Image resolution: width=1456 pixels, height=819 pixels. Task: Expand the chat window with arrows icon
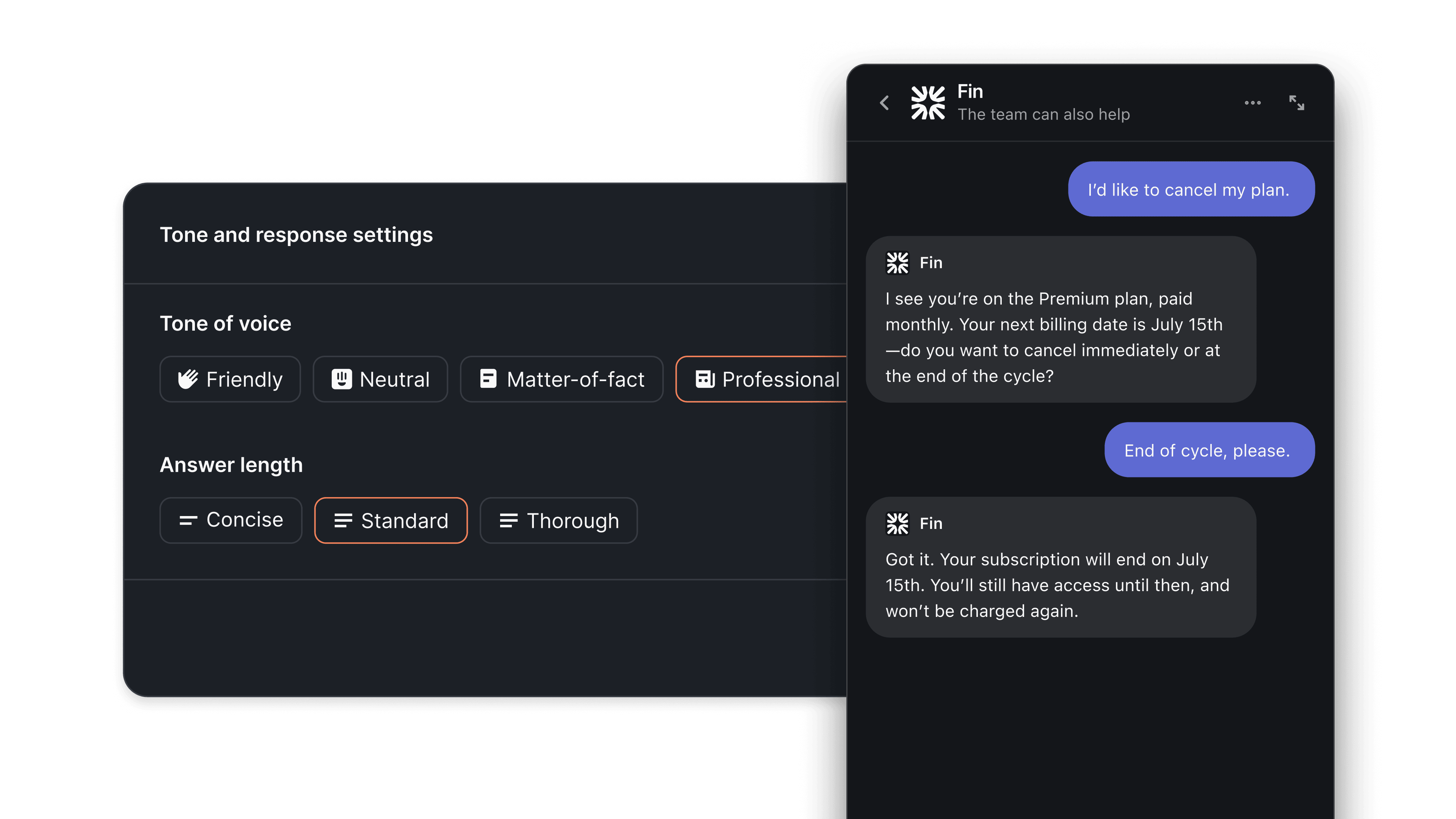pyautogui.click(x=1297, y=103)
